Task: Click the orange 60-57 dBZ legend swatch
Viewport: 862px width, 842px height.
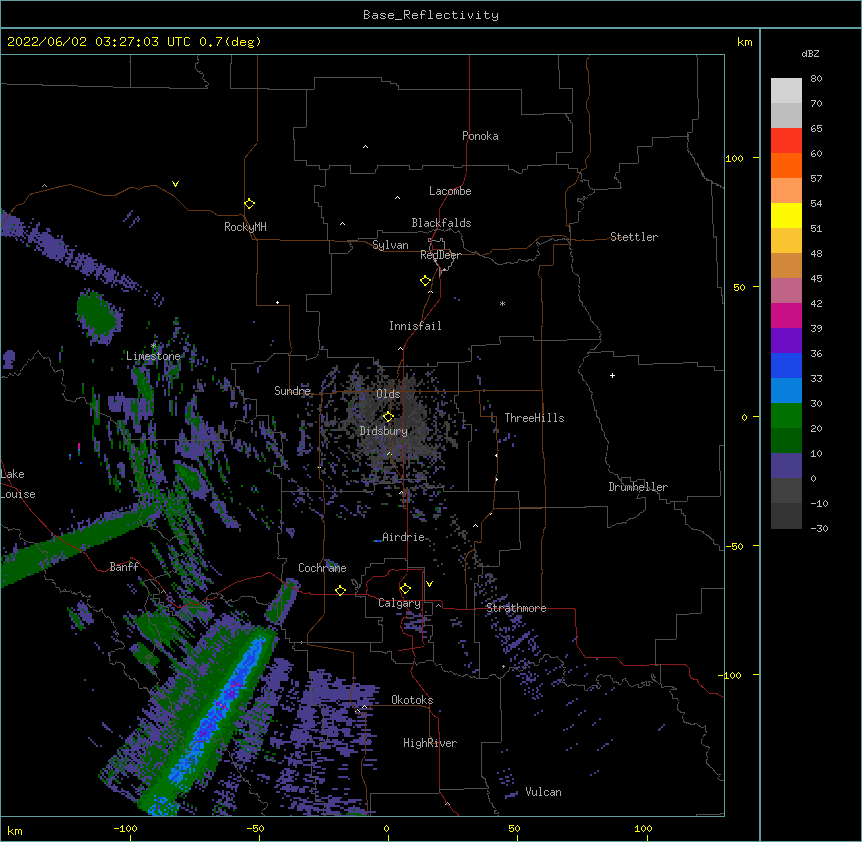Action: click(786, 165)
